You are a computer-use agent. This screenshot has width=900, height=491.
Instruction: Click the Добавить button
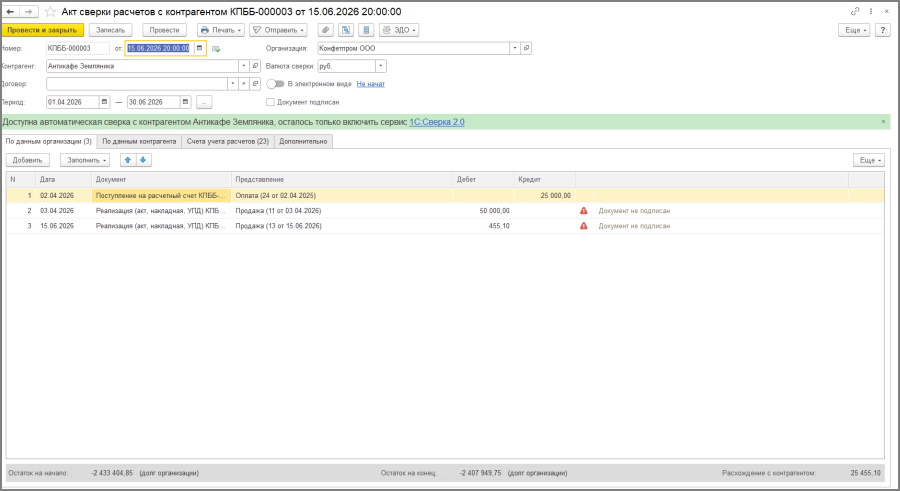click(x=28, y=160)
